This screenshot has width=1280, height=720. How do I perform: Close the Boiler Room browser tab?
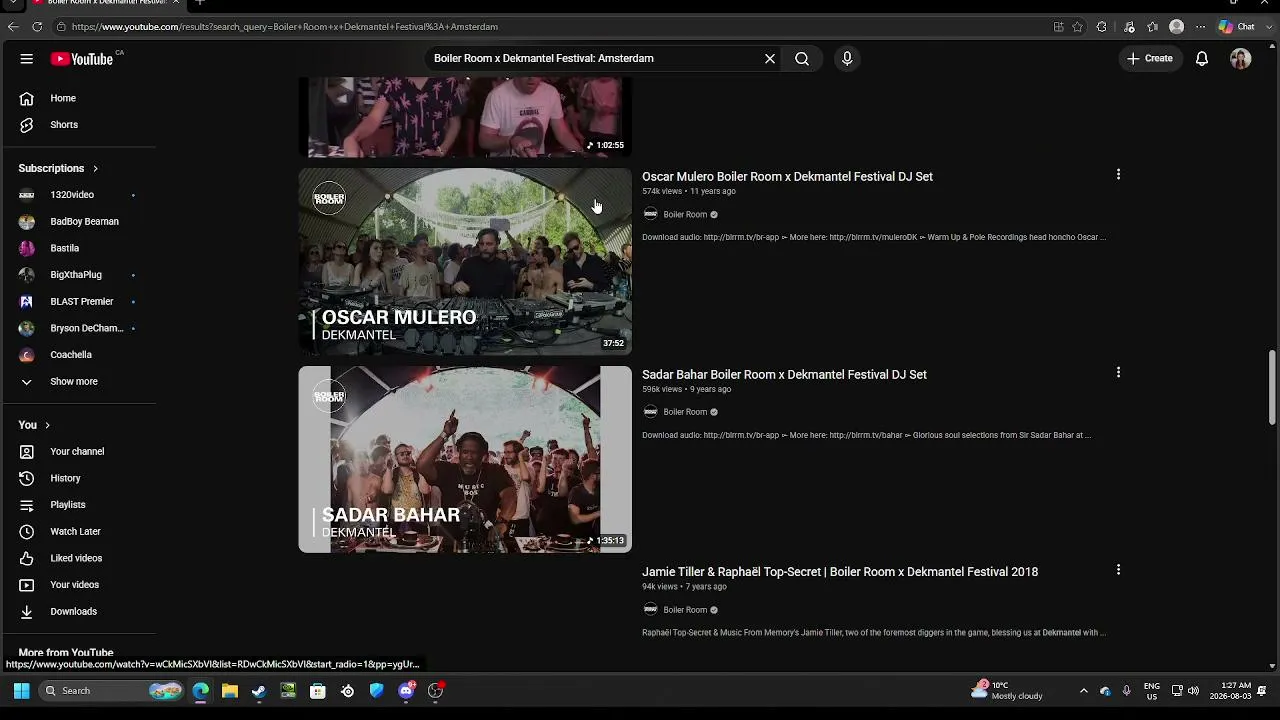pos(175,2)
